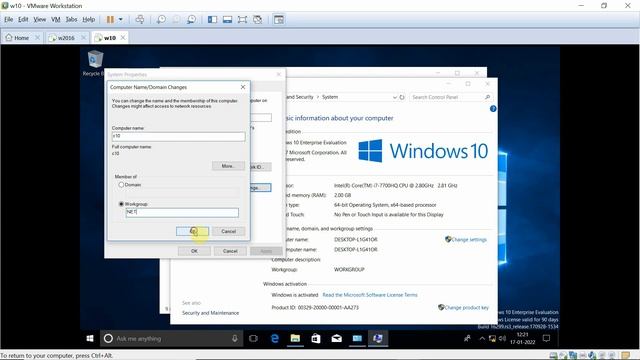Open the power options dropdown arrow beside pause
The height and width of the screenshot is (360, 640).
click(x=120, y=19)
